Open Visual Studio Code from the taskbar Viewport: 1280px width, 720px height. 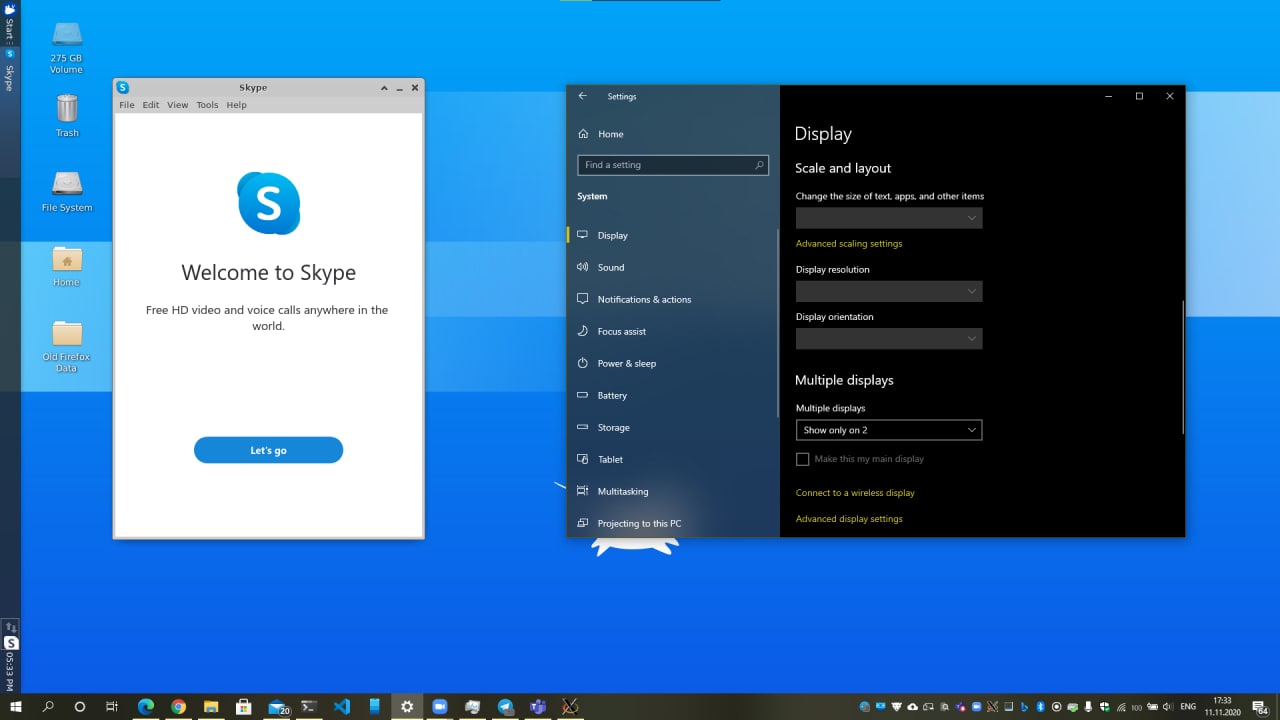pos(342,707)
